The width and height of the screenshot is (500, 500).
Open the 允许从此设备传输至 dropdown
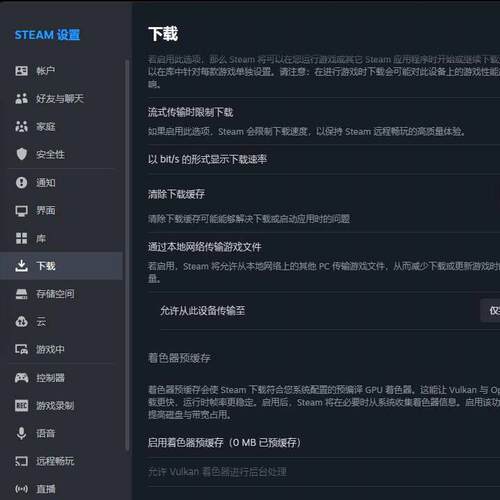pyautogui.click(x=490, y=311)
